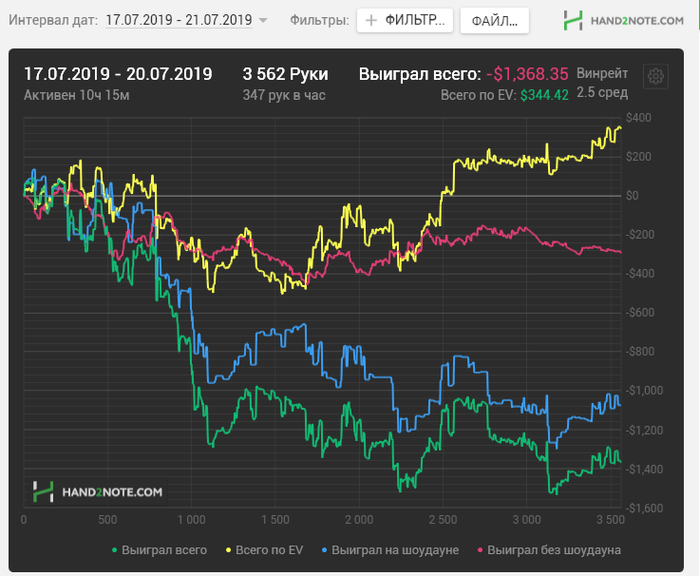Viewport: 700px width, 576px height.
Task: Click the $400 y-axis label
Action: tap(639, 118)
